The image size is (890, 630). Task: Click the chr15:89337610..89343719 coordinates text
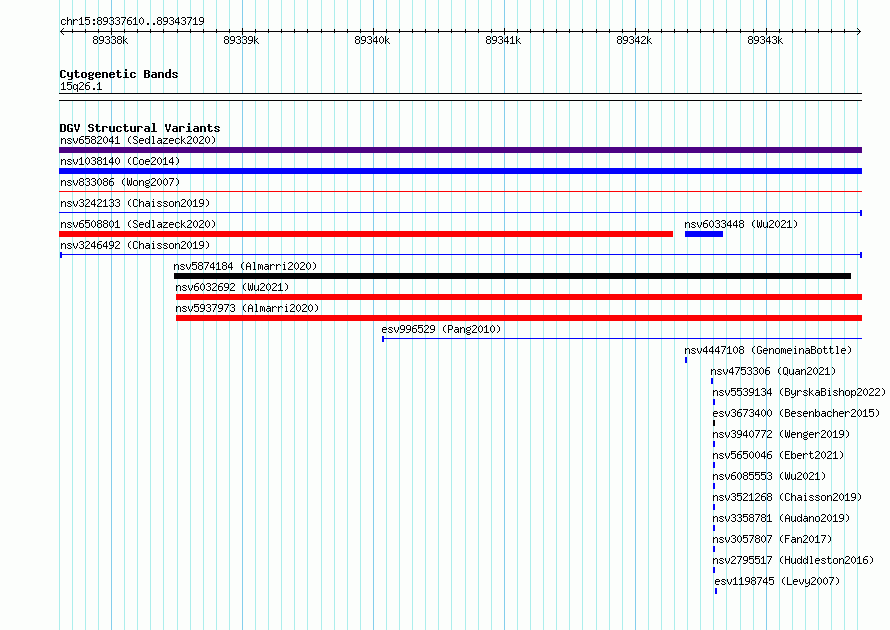132,21
